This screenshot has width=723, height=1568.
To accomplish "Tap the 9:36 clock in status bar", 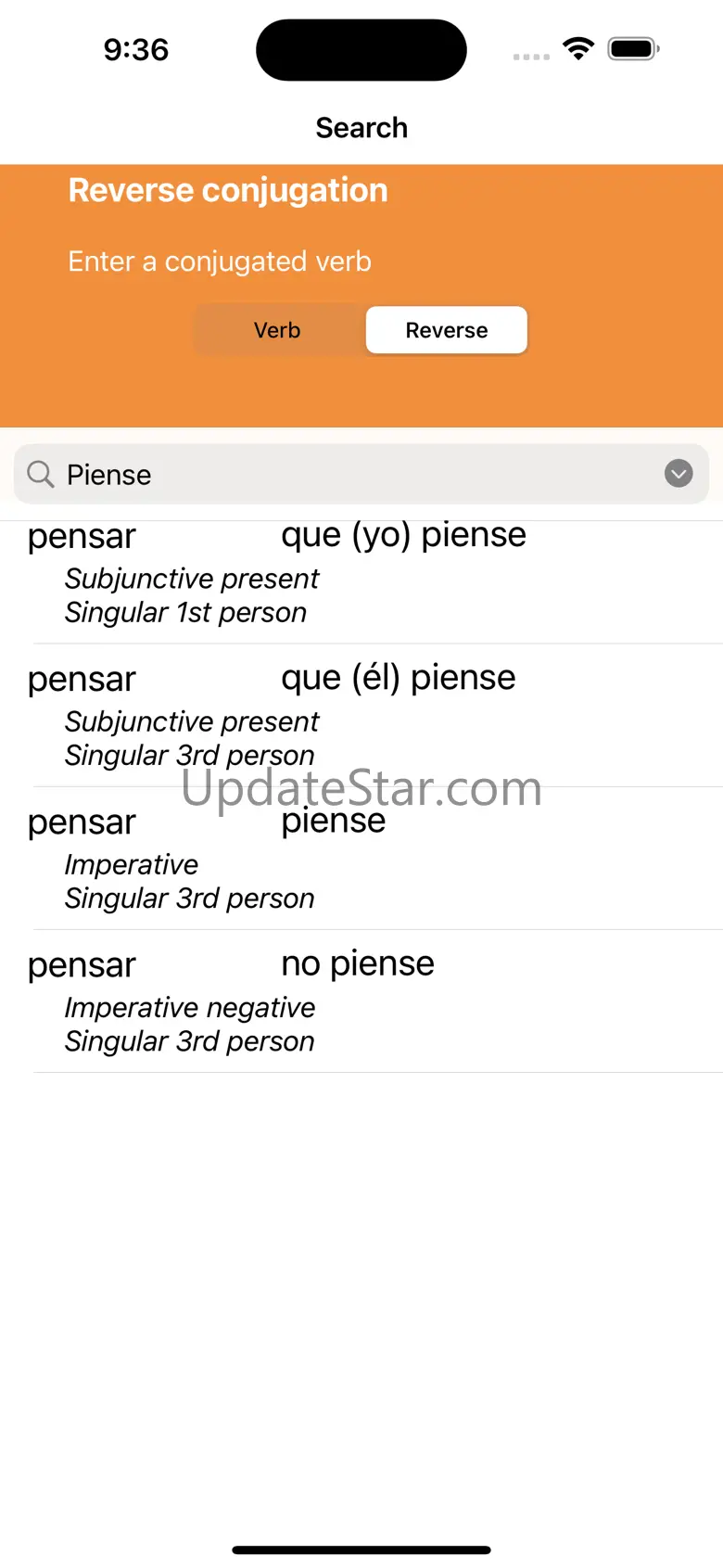I will (x=136, y=49).
